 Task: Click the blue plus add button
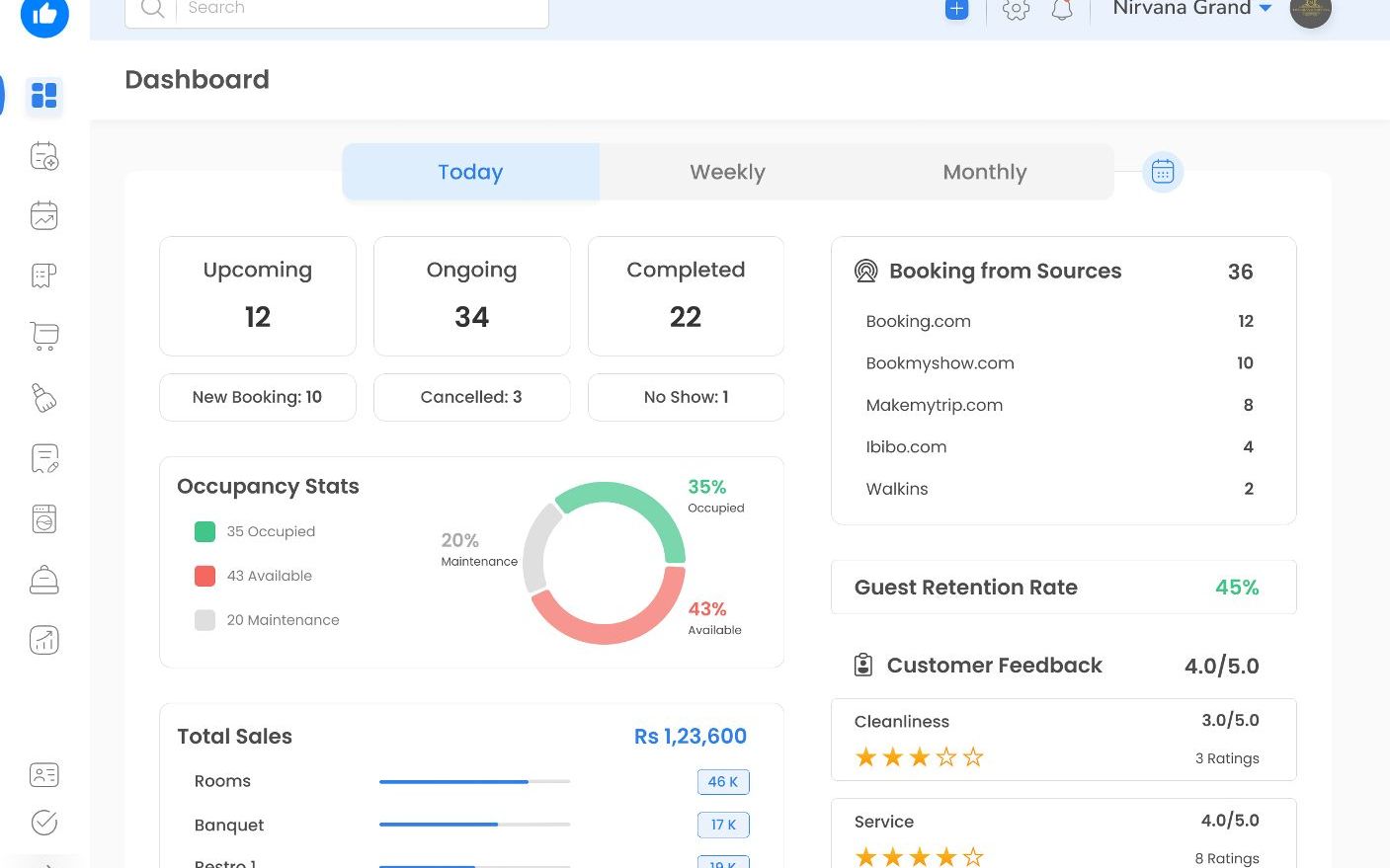(956, 10)
